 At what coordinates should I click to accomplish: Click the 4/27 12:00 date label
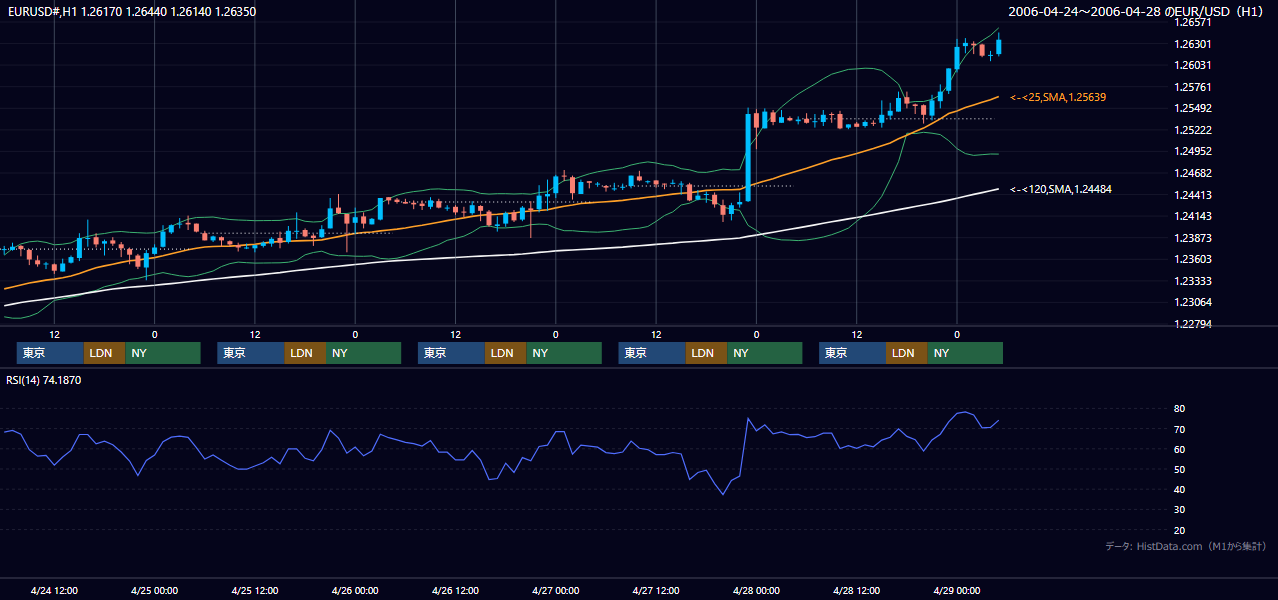click(656, 590)
